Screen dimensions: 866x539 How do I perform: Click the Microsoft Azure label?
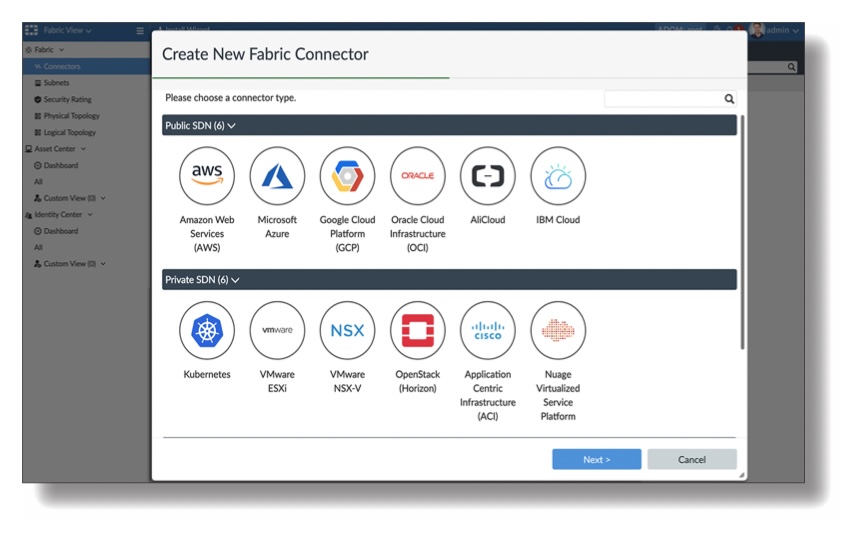(277, 226)
